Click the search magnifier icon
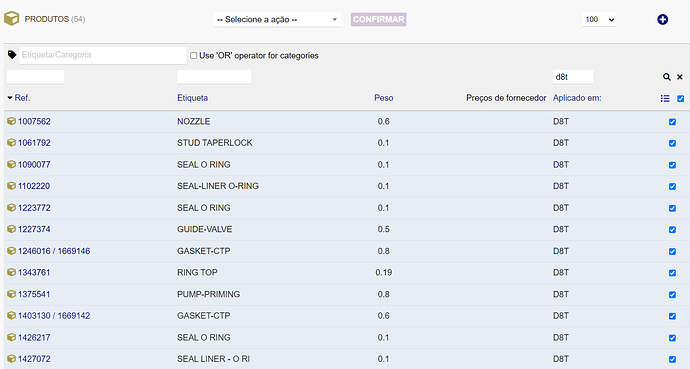This screenshot has width=690, height=369. click(x=667, y=77)
